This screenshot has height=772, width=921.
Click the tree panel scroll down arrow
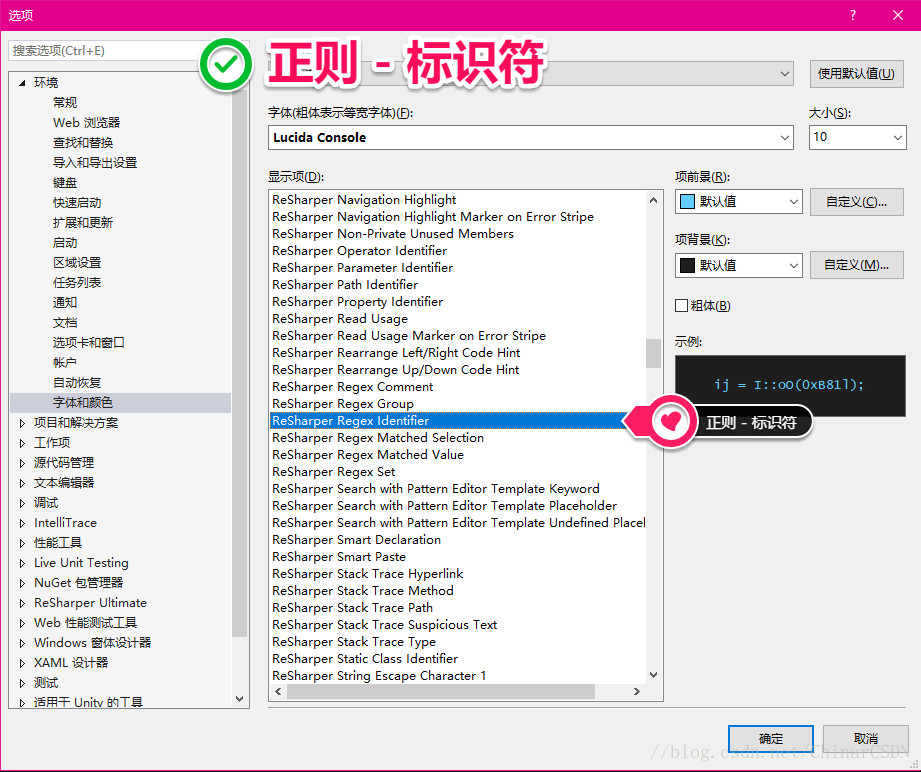(x=239, y=699)
